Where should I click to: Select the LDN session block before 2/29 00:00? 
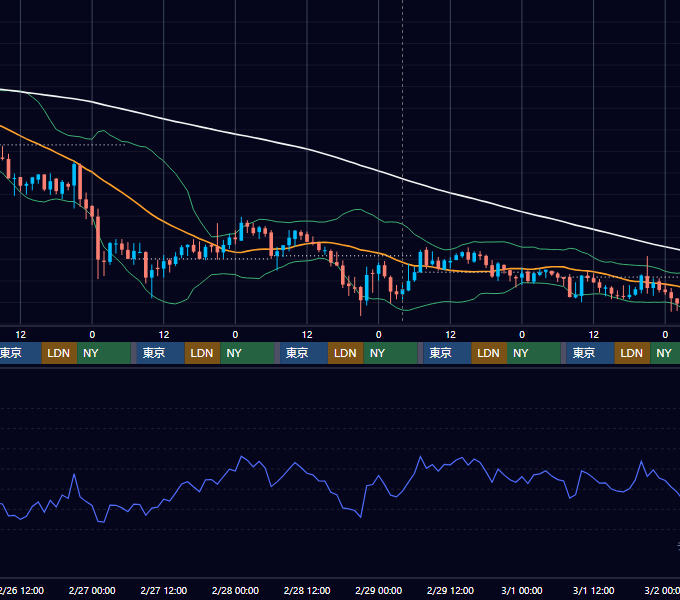click(346, 353)
